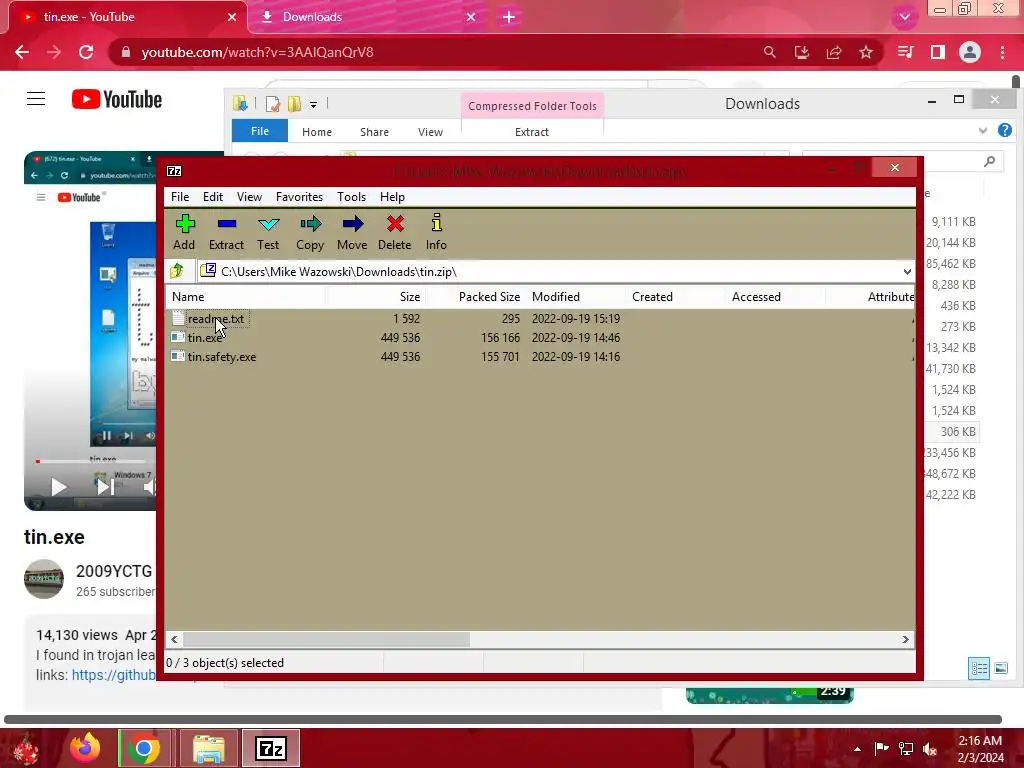Screen dimensions: 1024x768
Task: Open the Tools menu in 7-Zip
Action: pos(351,197)
